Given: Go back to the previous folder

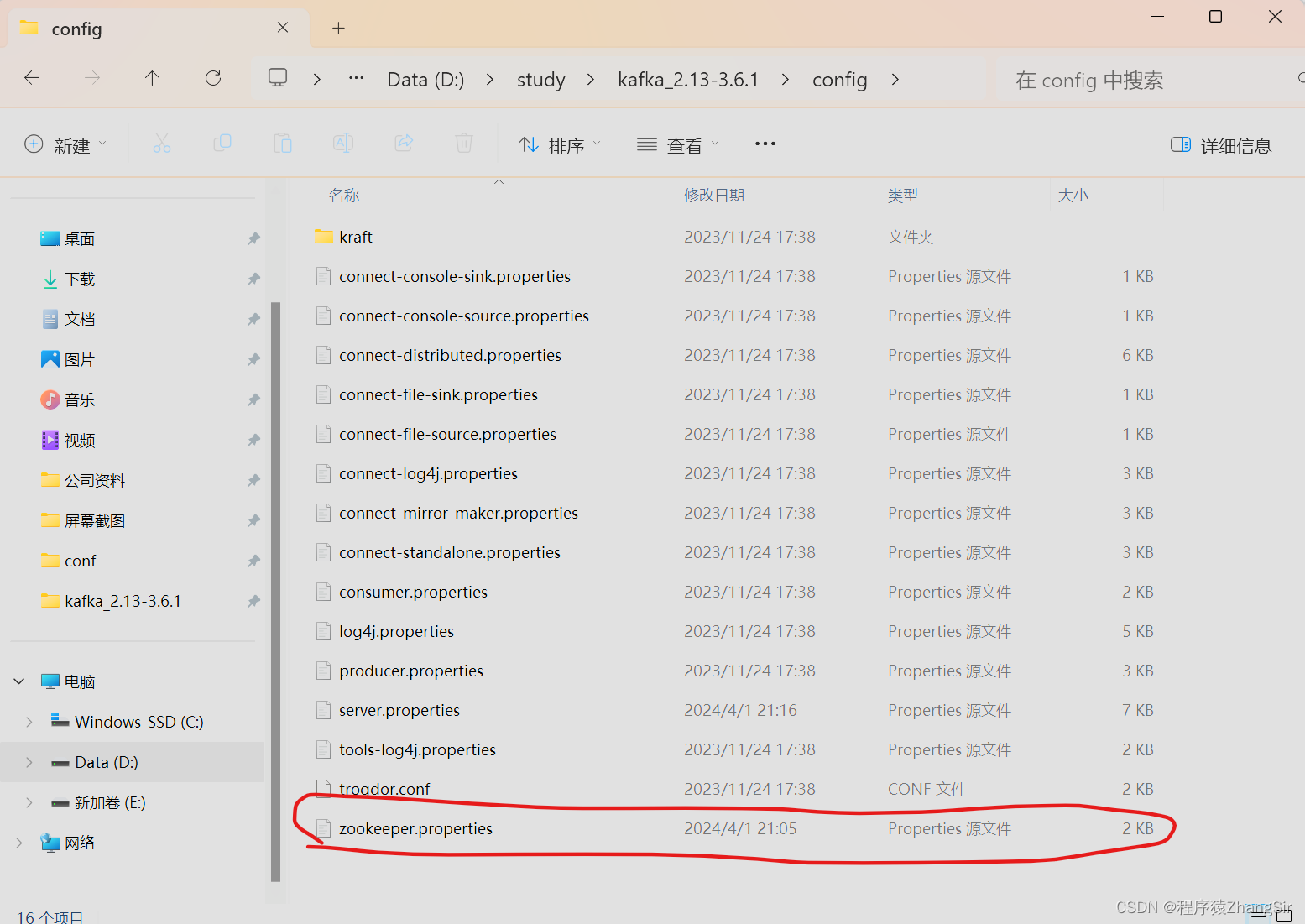Looking at the screenshot, I should (32, 78).
